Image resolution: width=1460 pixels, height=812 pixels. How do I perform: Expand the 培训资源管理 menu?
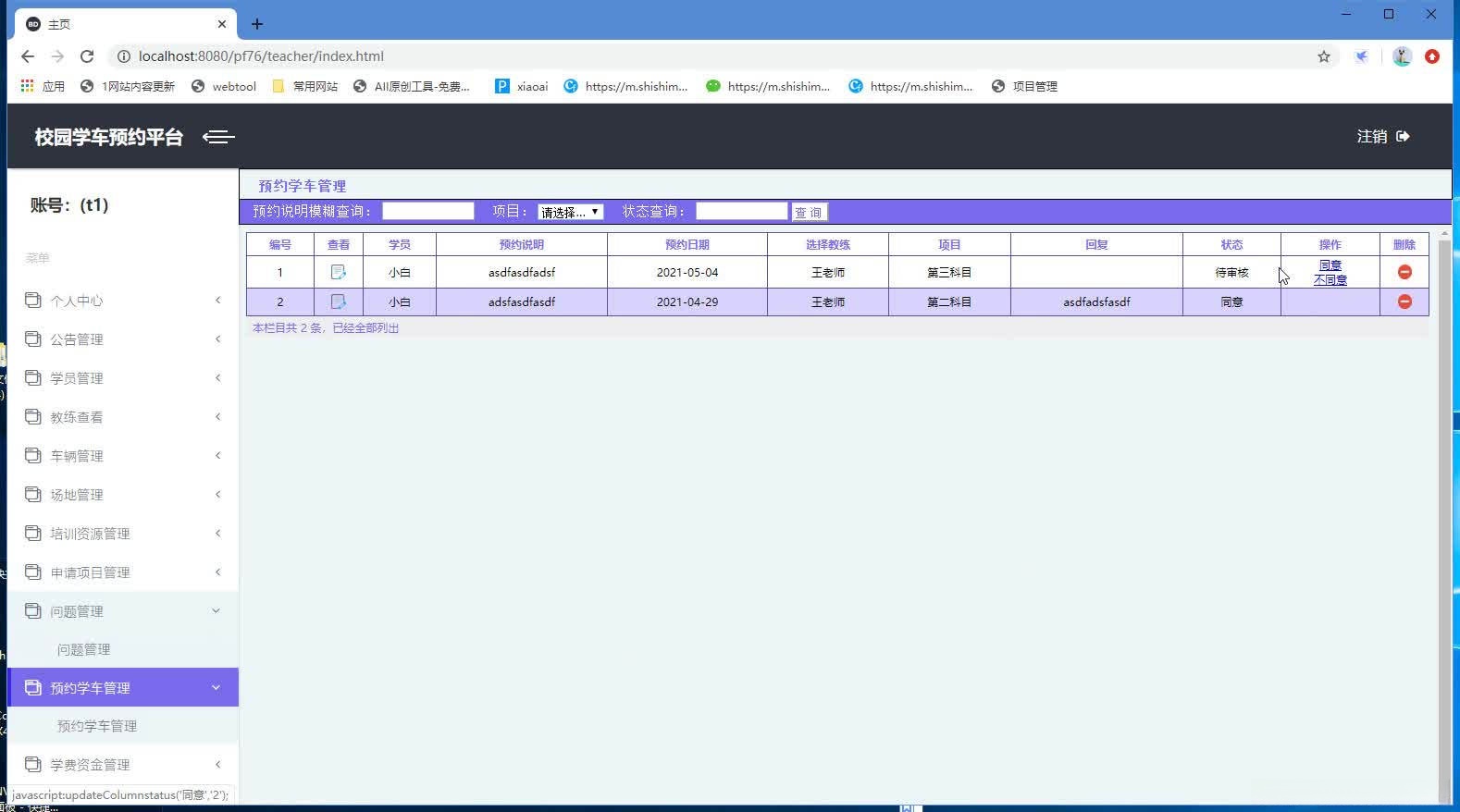(x=123, y=534)
